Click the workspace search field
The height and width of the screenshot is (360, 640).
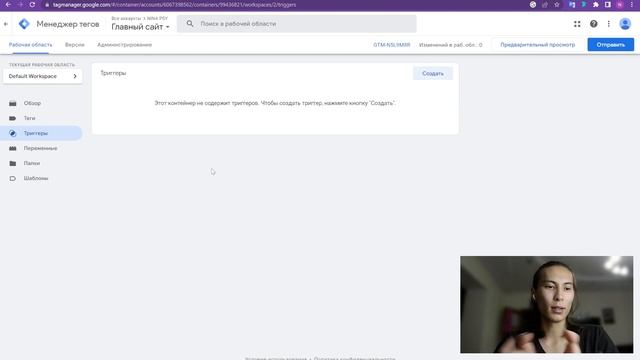tap(297, 24)
